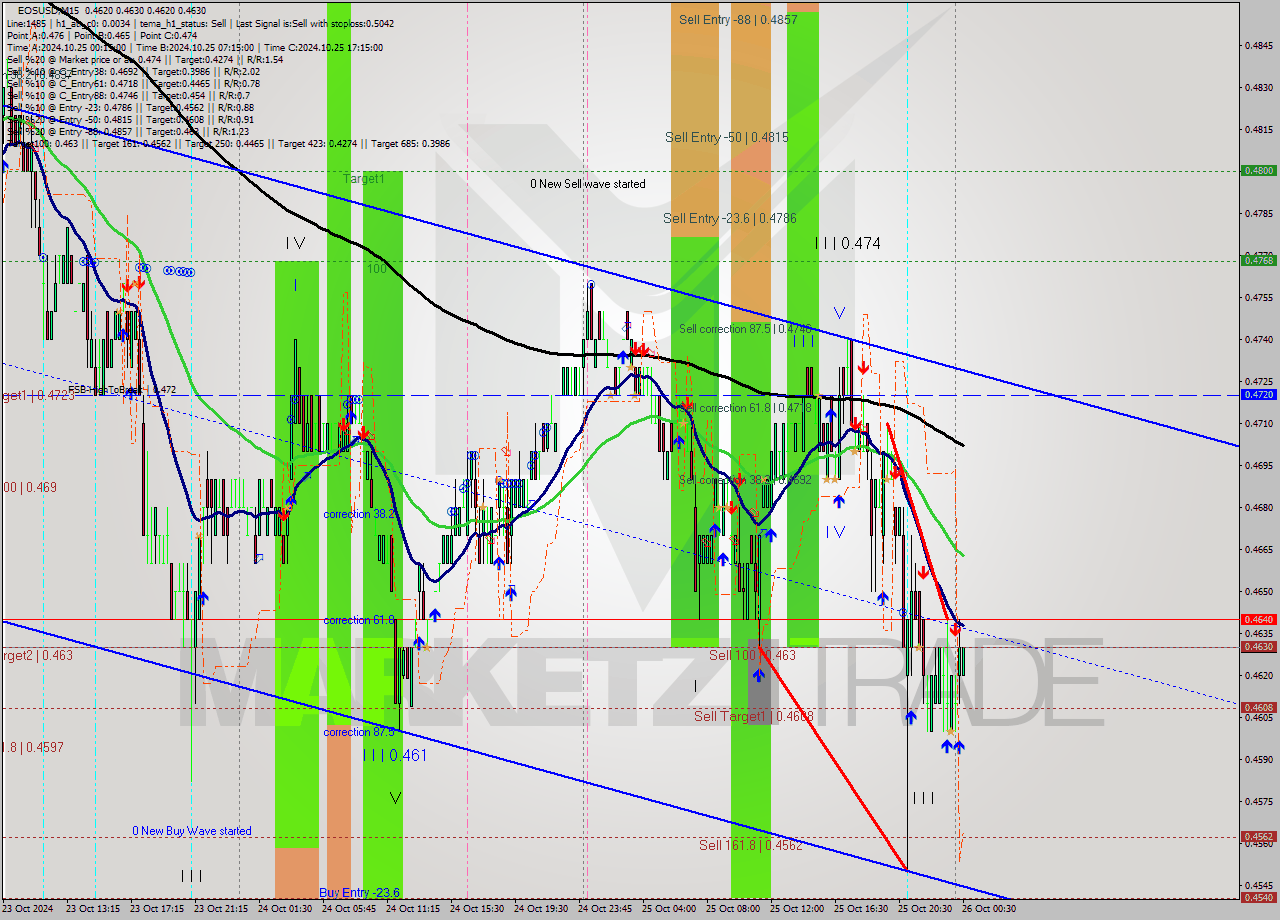Click '24 Oct 15:30' on the time axis
The height and width of the screenshot is (920, 1280).
point(477,909)
